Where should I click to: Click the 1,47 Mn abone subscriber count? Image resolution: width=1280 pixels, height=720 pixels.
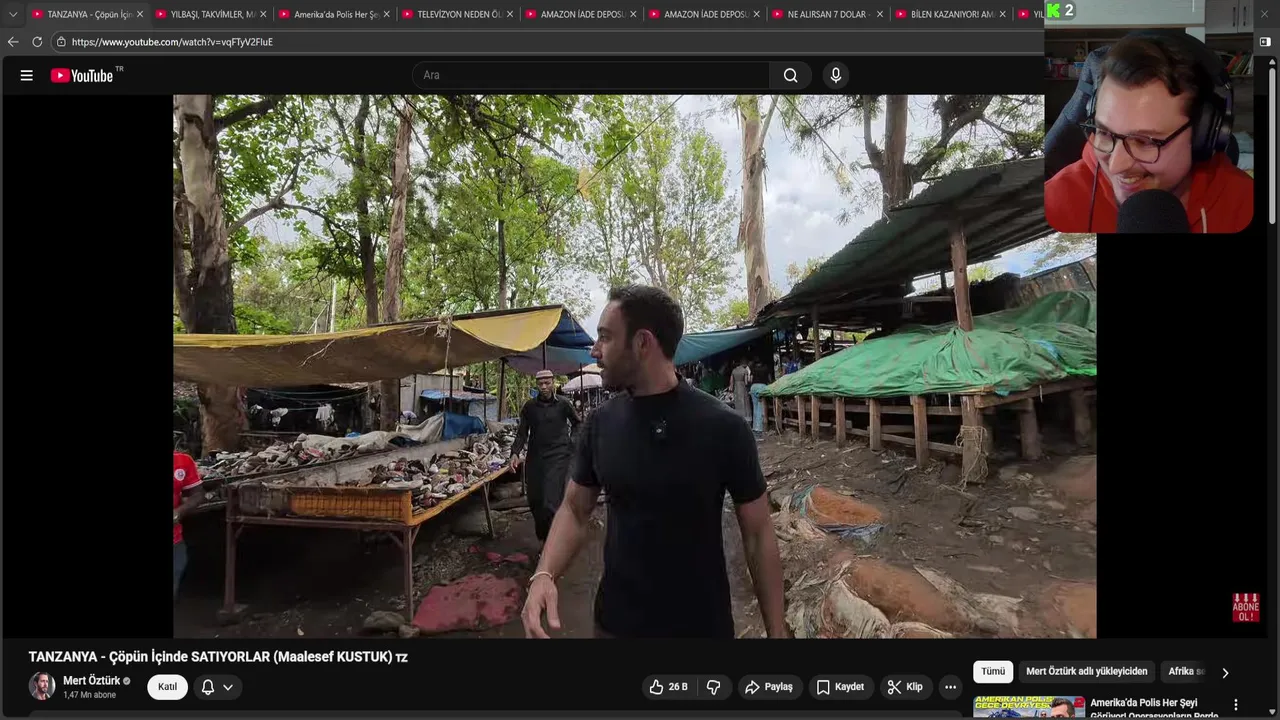pyautogui.click(x=90, y=695)
